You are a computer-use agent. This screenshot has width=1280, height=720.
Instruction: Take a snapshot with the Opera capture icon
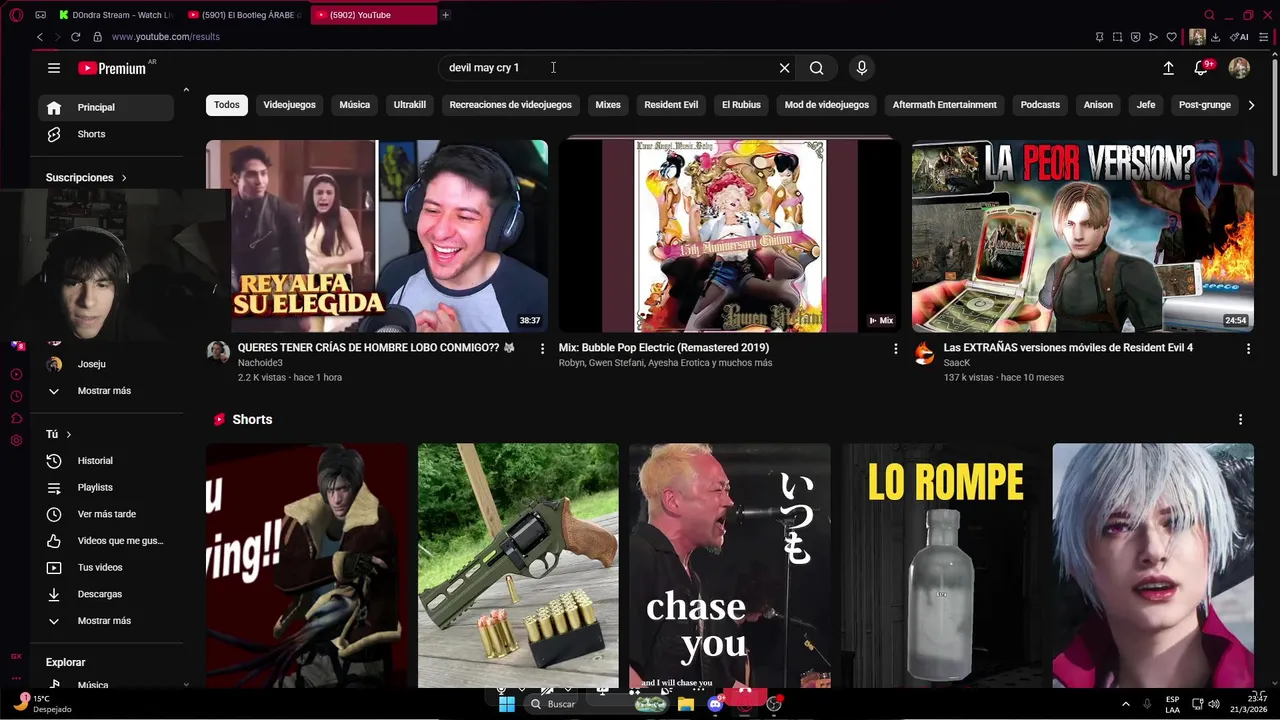(1117, 37)
